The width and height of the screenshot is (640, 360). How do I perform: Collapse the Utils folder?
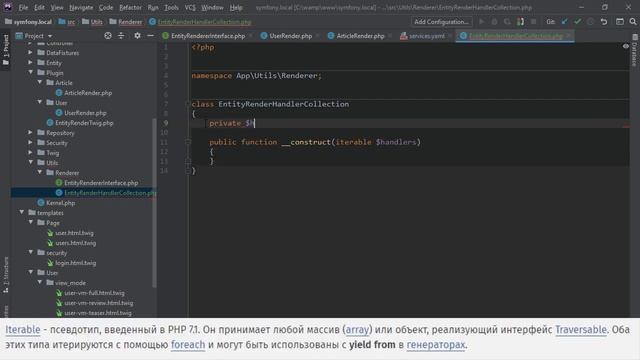coord(30,162)
